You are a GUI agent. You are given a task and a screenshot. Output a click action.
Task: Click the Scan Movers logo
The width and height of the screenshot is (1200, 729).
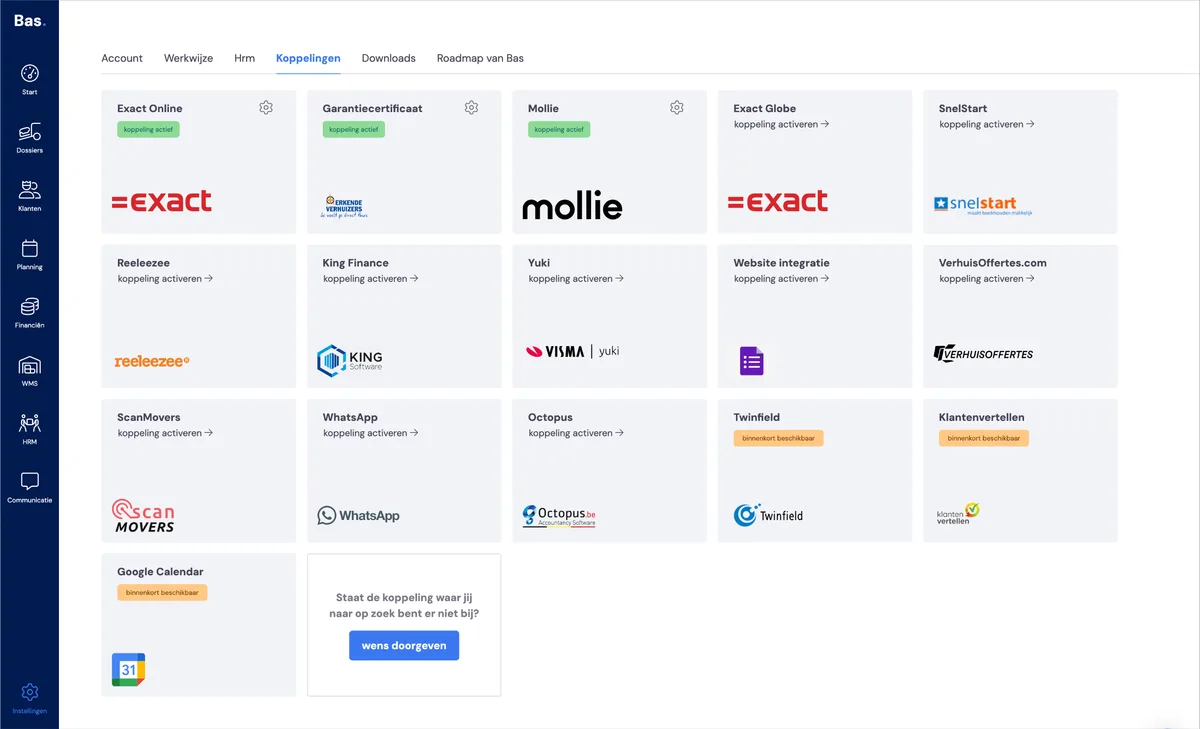click(143, 515)
